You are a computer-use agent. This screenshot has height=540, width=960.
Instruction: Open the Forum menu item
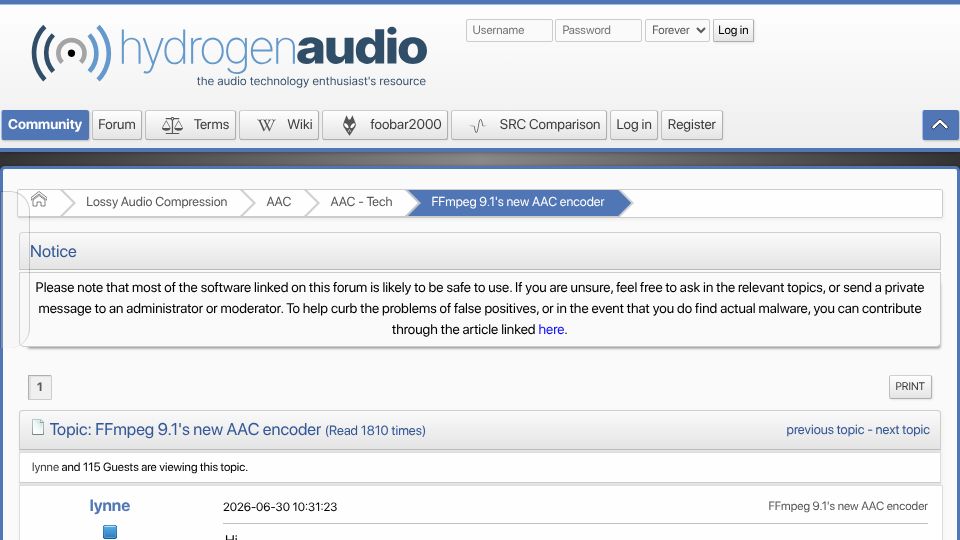point(117,125)
